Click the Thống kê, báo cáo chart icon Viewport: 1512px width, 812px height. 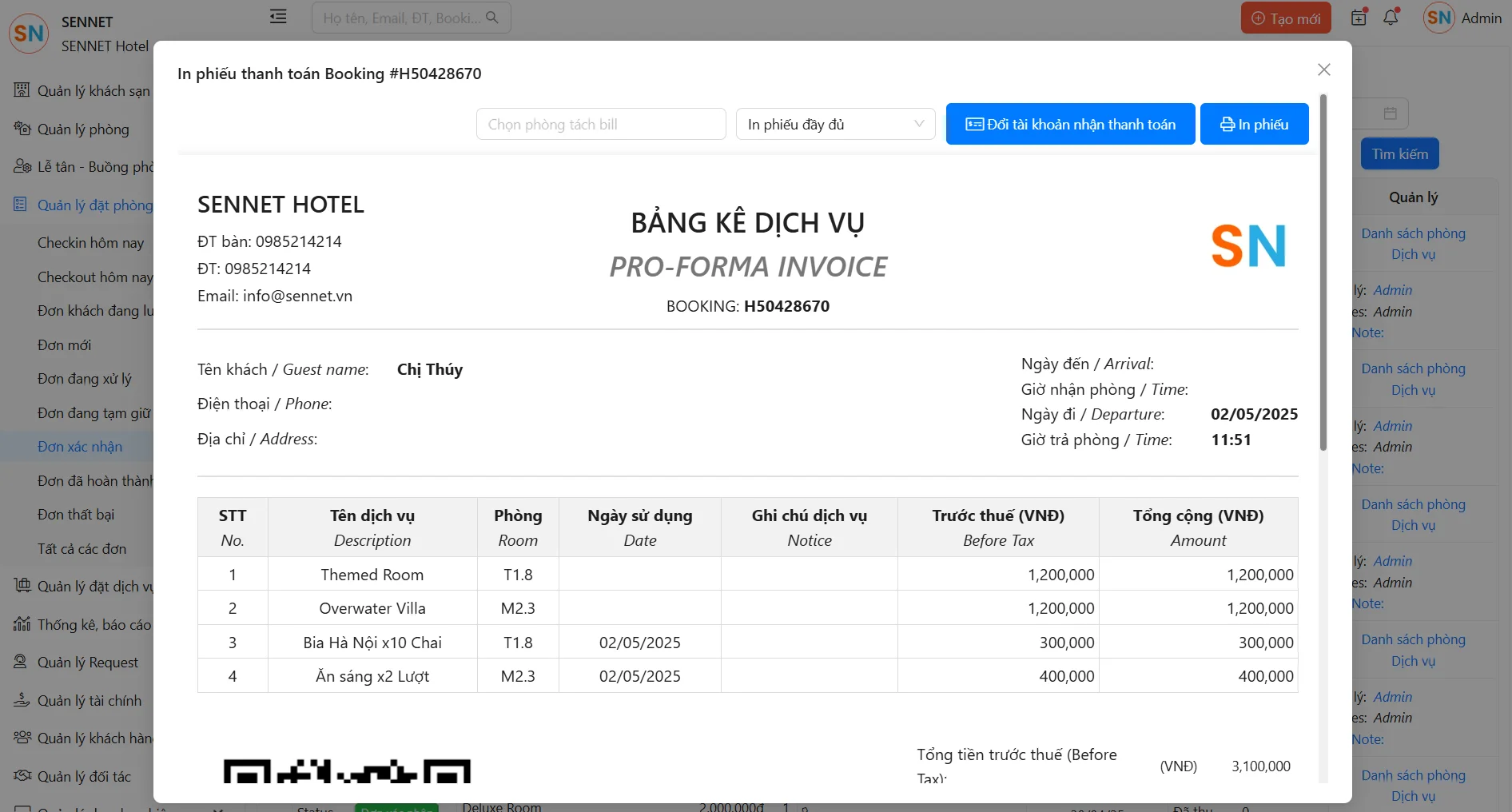22,624
